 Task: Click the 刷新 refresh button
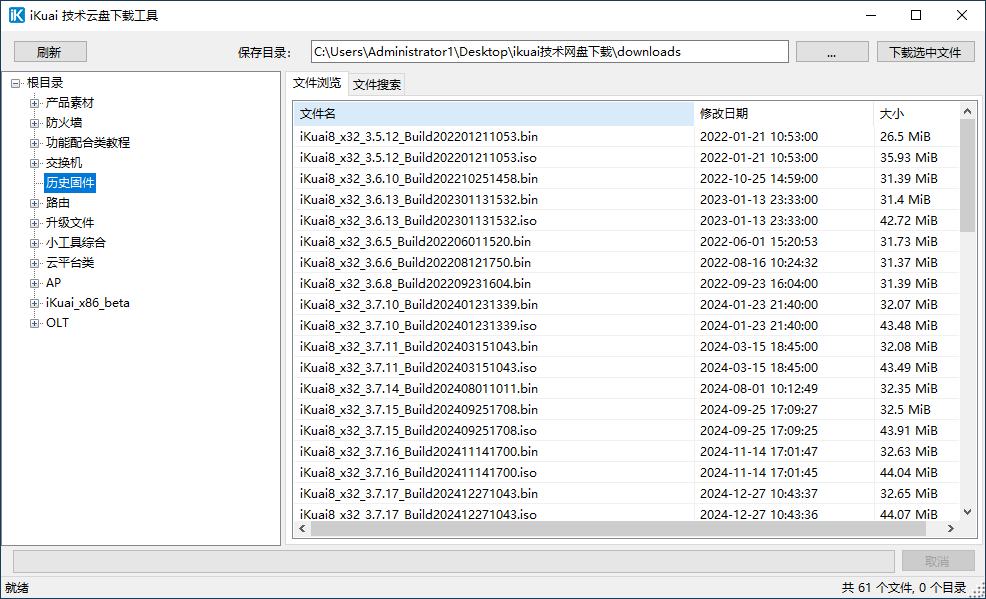50,52
